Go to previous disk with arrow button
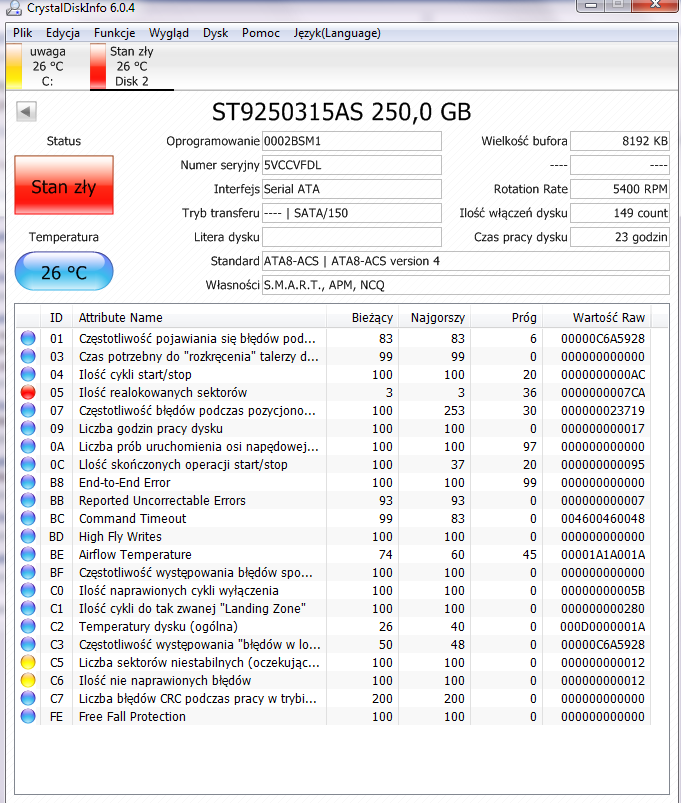The width and height of the screenshot is (681, 803). [26, 111]
